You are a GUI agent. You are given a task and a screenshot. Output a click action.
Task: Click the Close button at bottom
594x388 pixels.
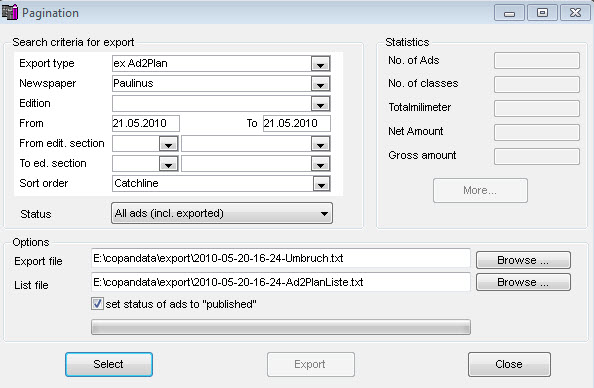(509, 365)
